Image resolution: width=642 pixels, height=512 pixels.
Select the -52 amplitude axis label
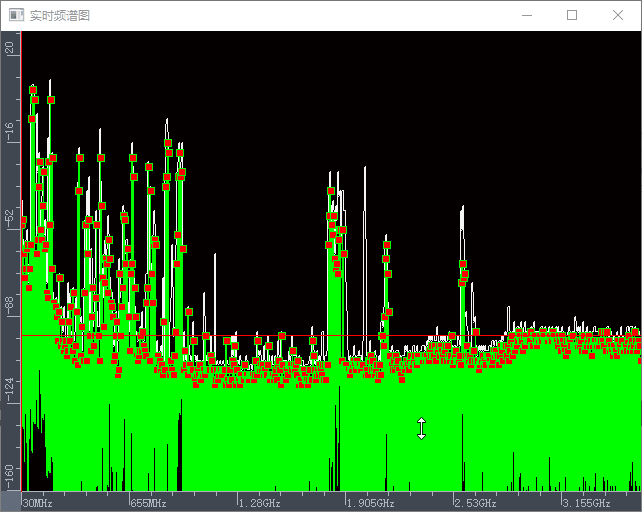click(x=11, y=217)
